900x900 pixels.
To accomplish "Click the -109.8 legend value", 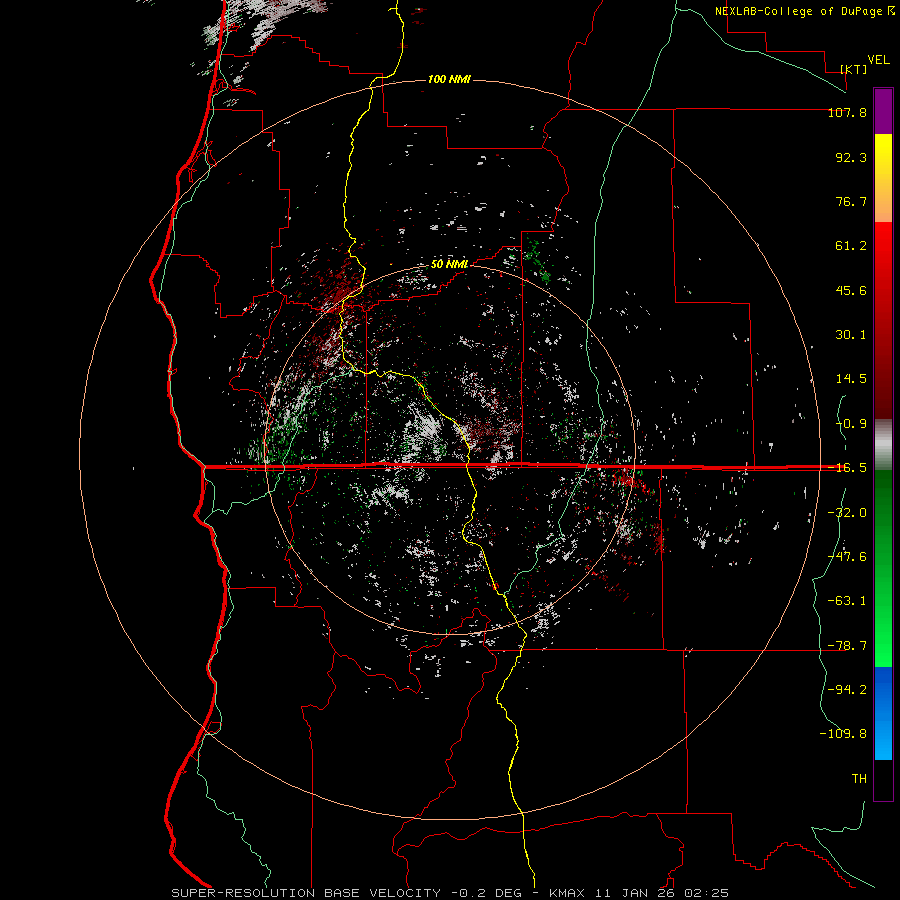I will pyautogui.click(x=843, y=734).
